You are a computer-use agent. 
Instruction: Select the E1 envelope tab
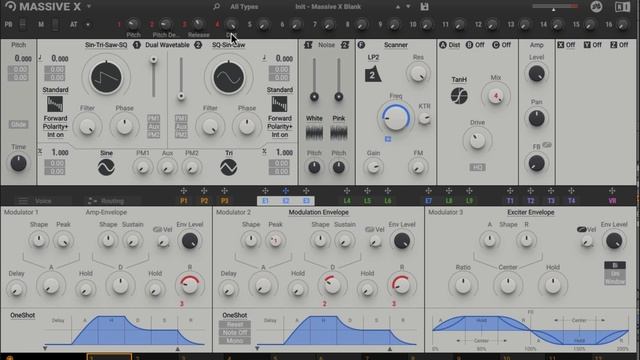(265, 201)
